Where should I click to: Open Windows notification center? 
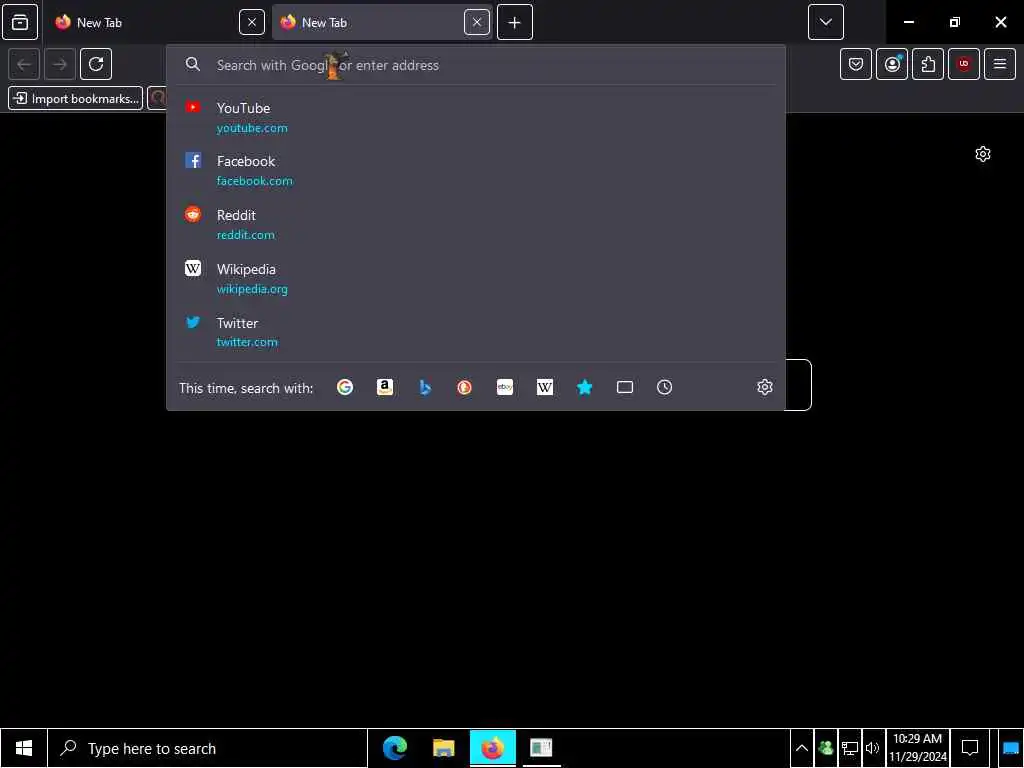click(x=970, y=748)
